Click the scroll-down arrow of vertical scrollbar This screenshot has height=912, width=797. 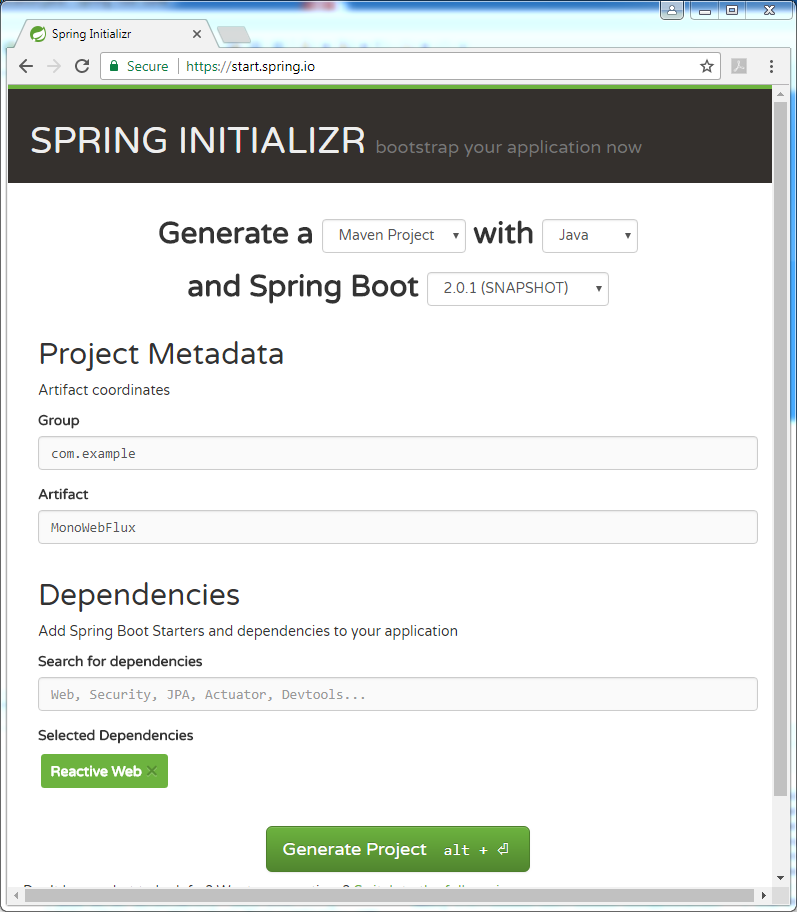click(x=780, y=878)
